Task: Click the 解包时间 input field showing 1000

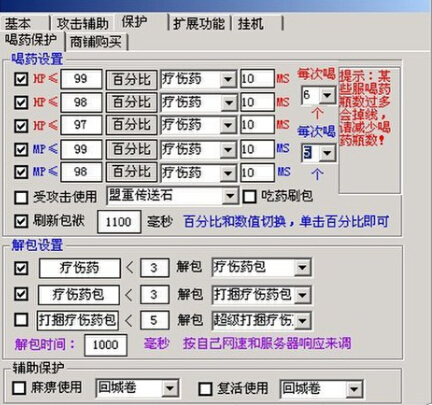Action: (106, 345)
